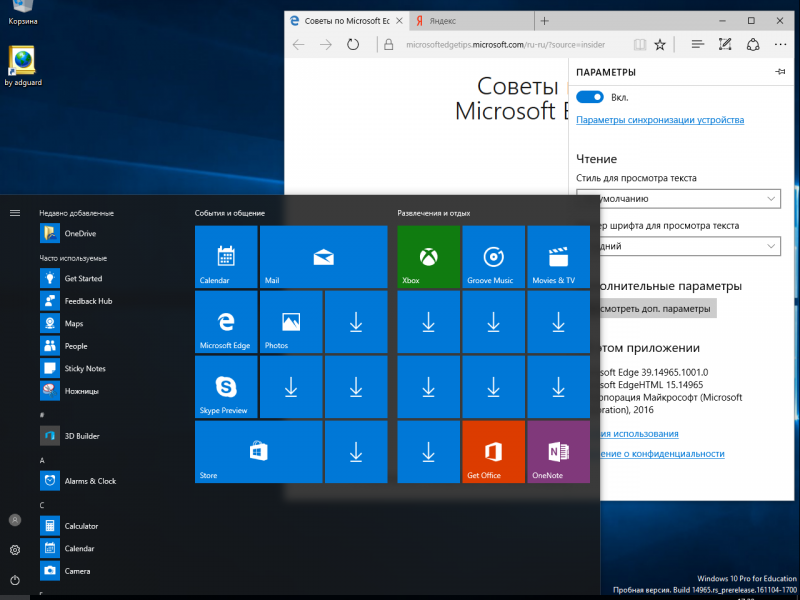Open the green Xbox tile
Image resolution: width=800 pixels, height=600 pixels.
[429, 257]
